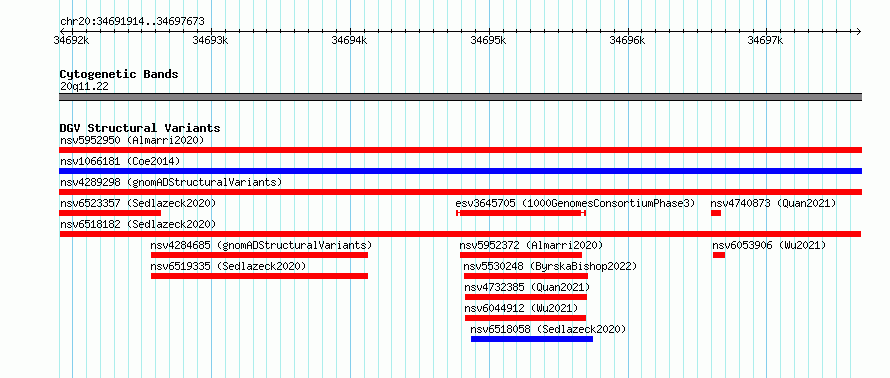Image resolution: width=890 pixels, height=378 pixels.
Task: Click nsv6518058 (Sedlazeck2020) label
Action: pos(548,329)
